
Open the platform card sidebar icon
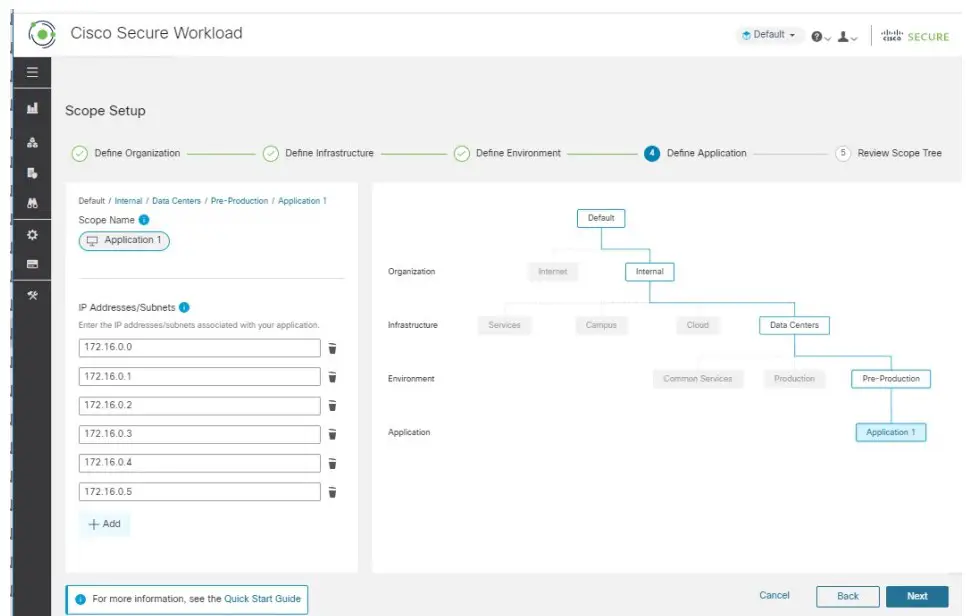click(33, 264)
